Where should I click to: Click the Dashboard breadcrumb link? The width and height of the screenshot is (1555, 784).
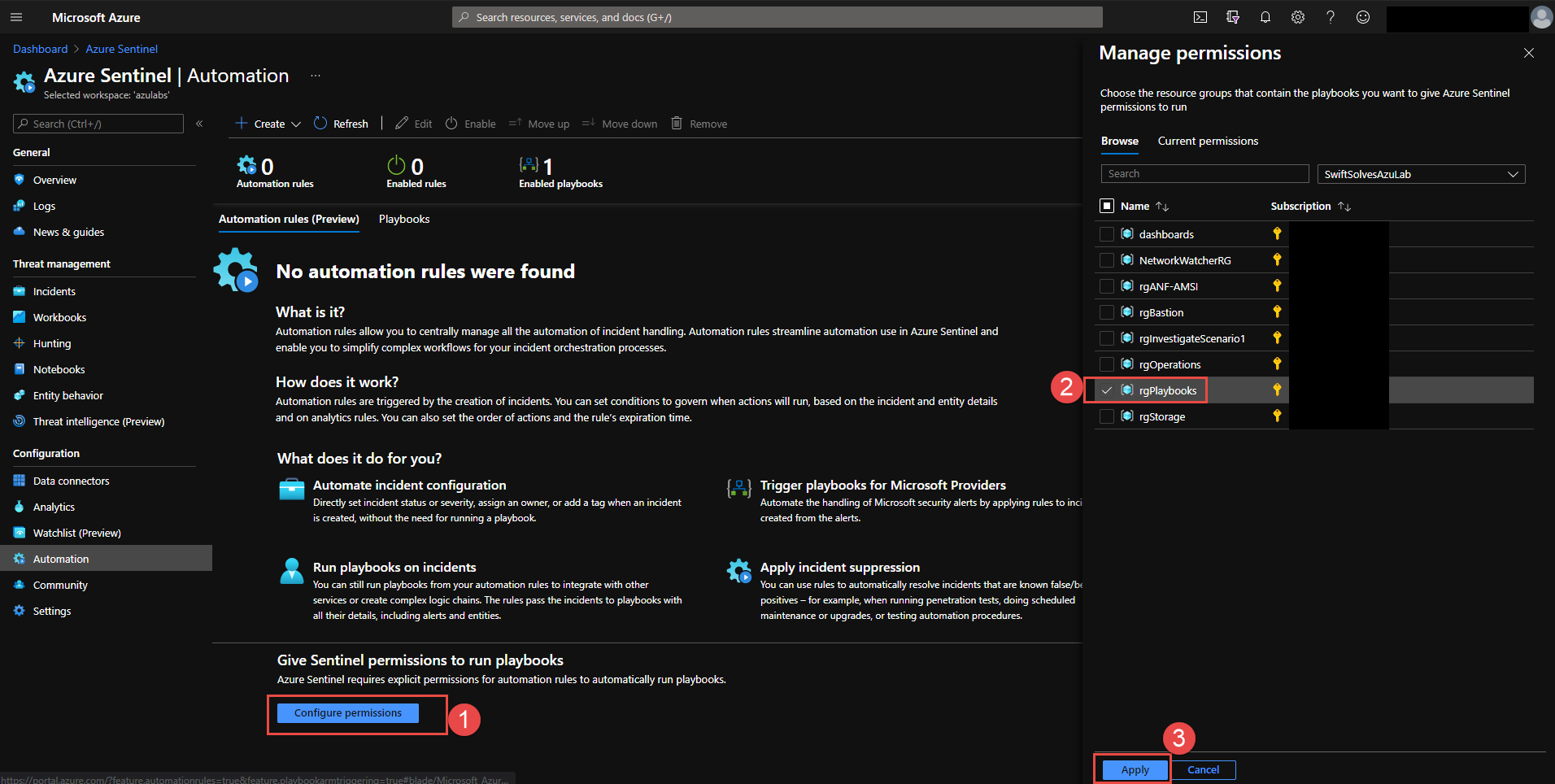[x=41, y=50]
